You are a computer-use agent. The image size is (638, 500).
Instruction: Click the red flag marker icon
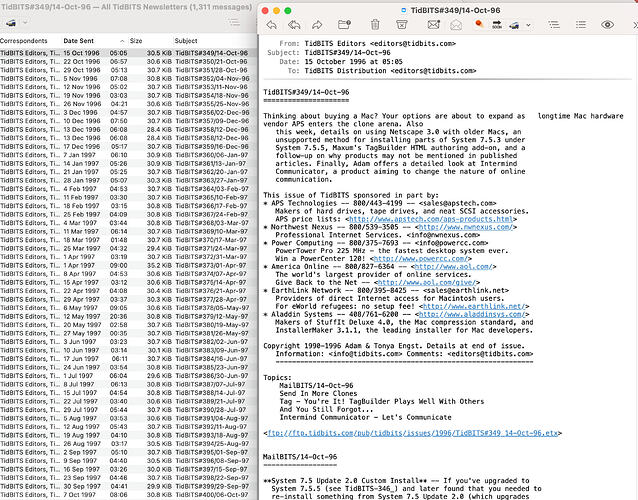(479, 25)
